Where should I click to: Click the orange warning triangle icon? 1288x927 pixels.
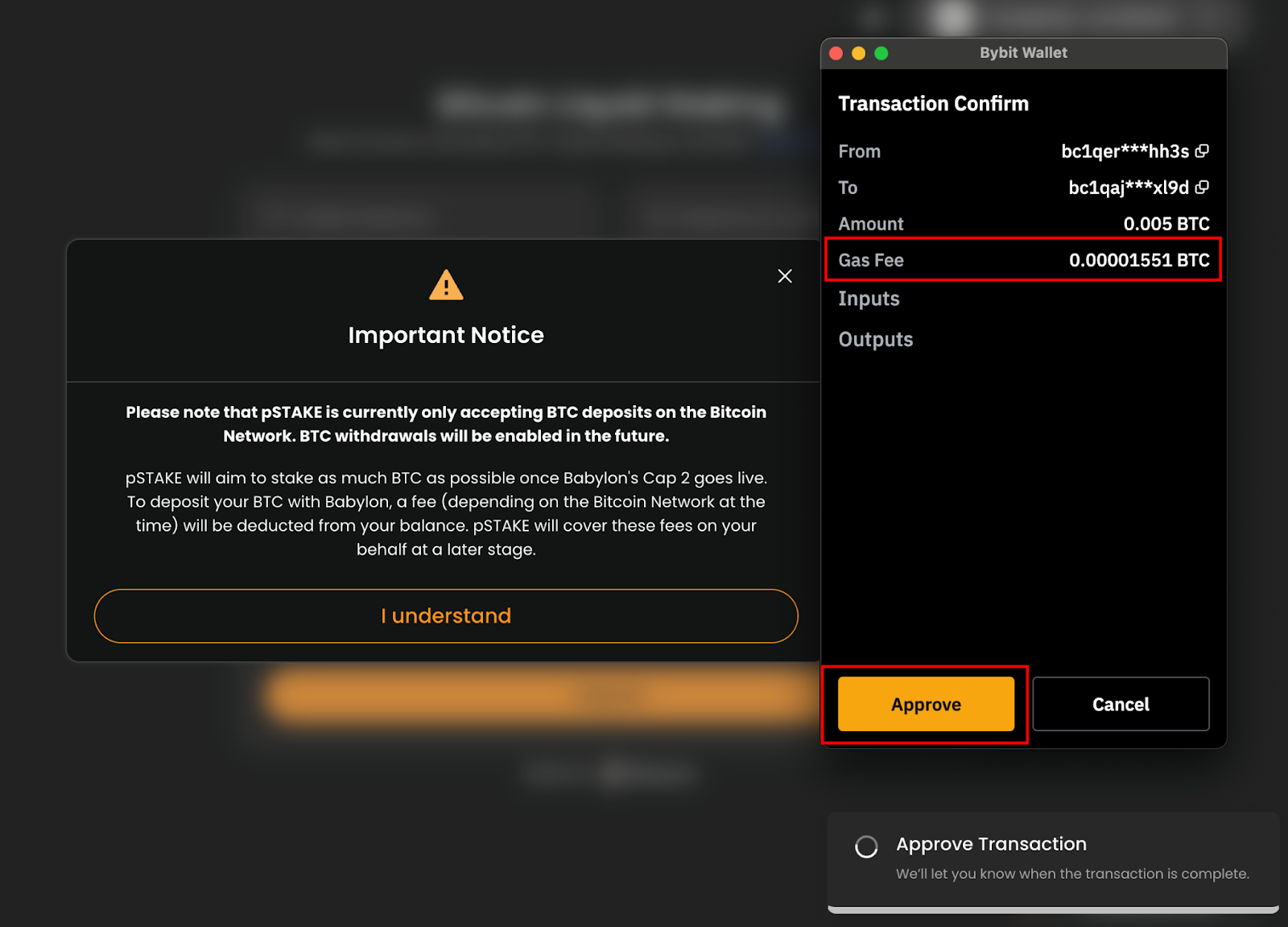pyautogui.click(x=446, y=285)
